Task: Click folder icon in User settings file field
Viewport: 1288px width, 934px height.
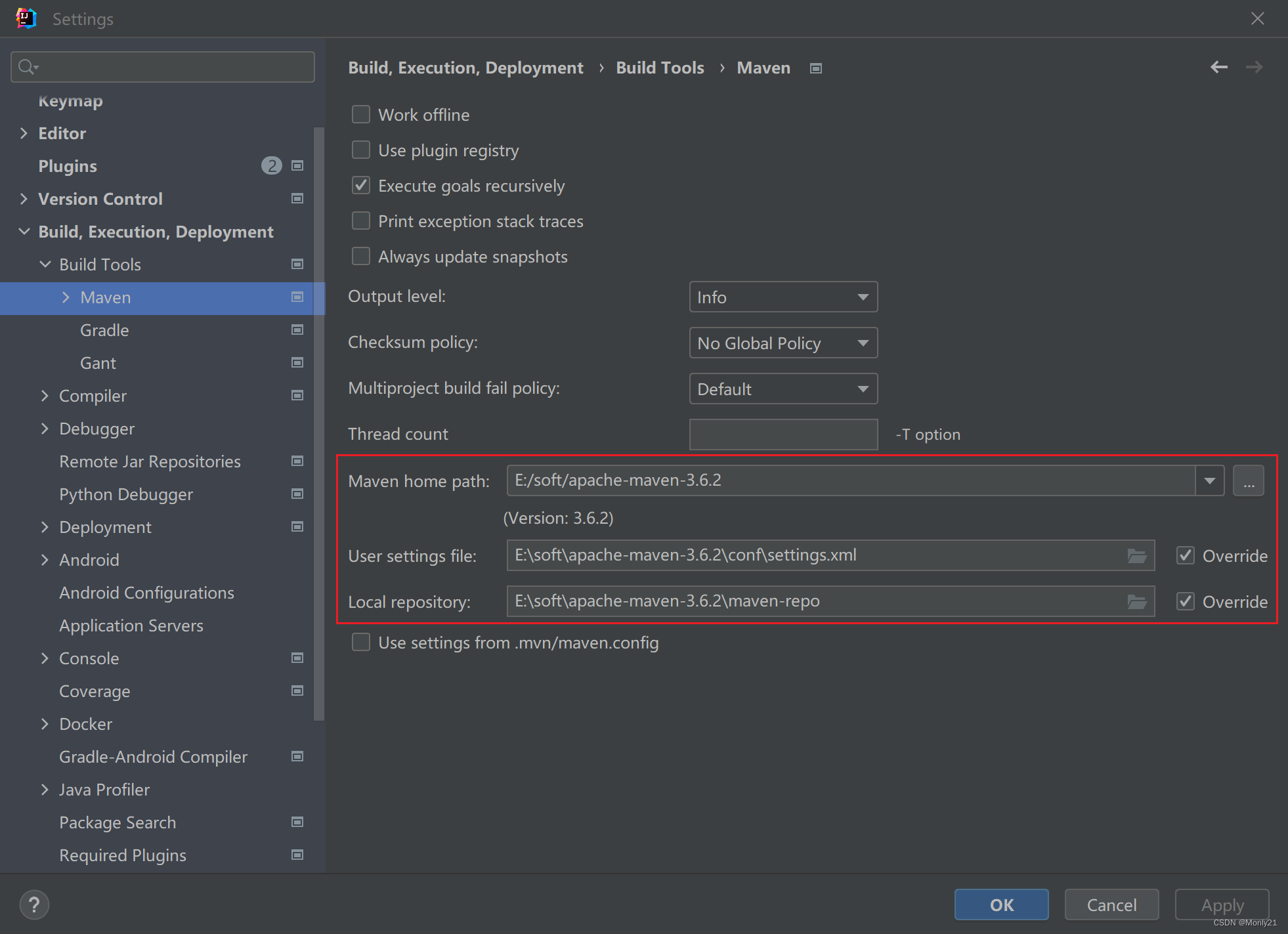Action: point(1137,556)
